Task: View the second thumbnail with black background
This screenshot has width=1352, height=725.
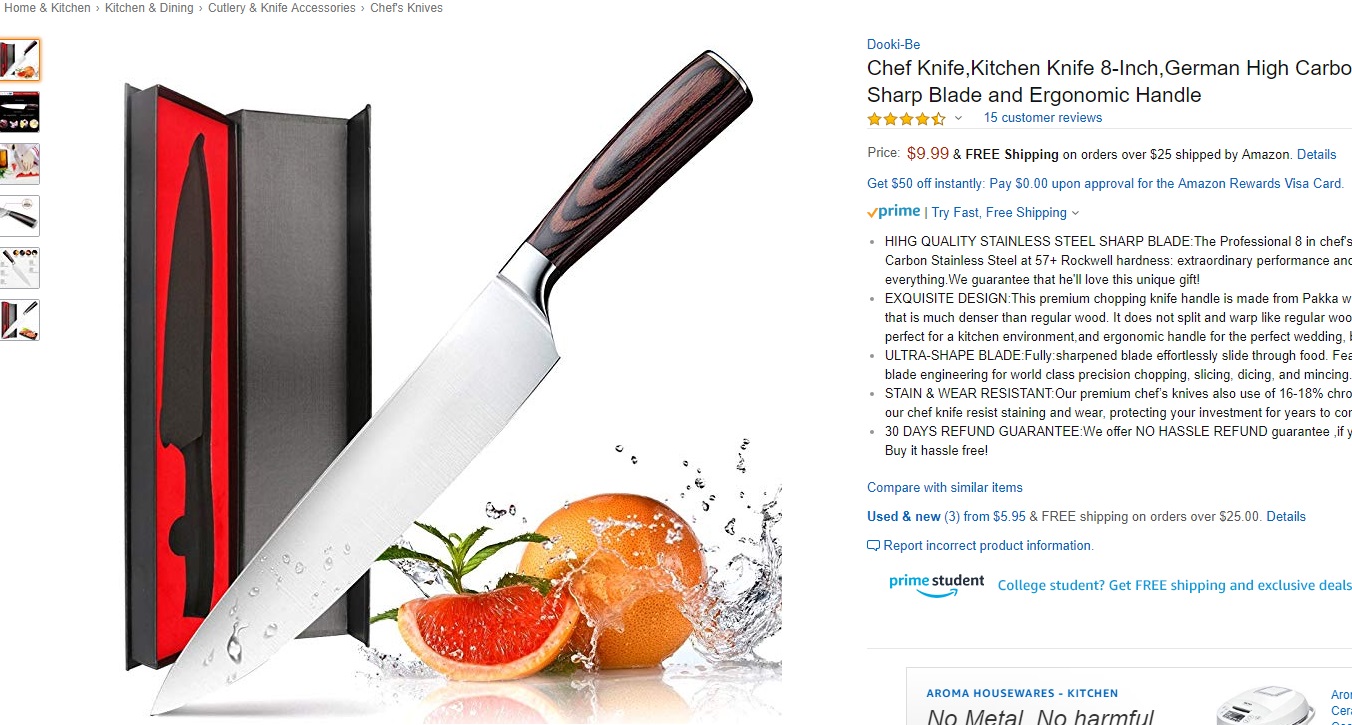Action: (x=19, y=112)
